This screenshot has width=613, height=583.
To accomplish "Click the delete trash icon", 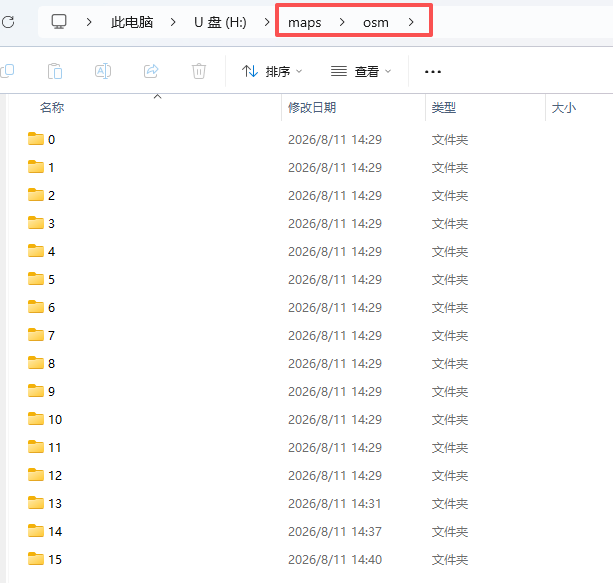I will pos(199,71).
